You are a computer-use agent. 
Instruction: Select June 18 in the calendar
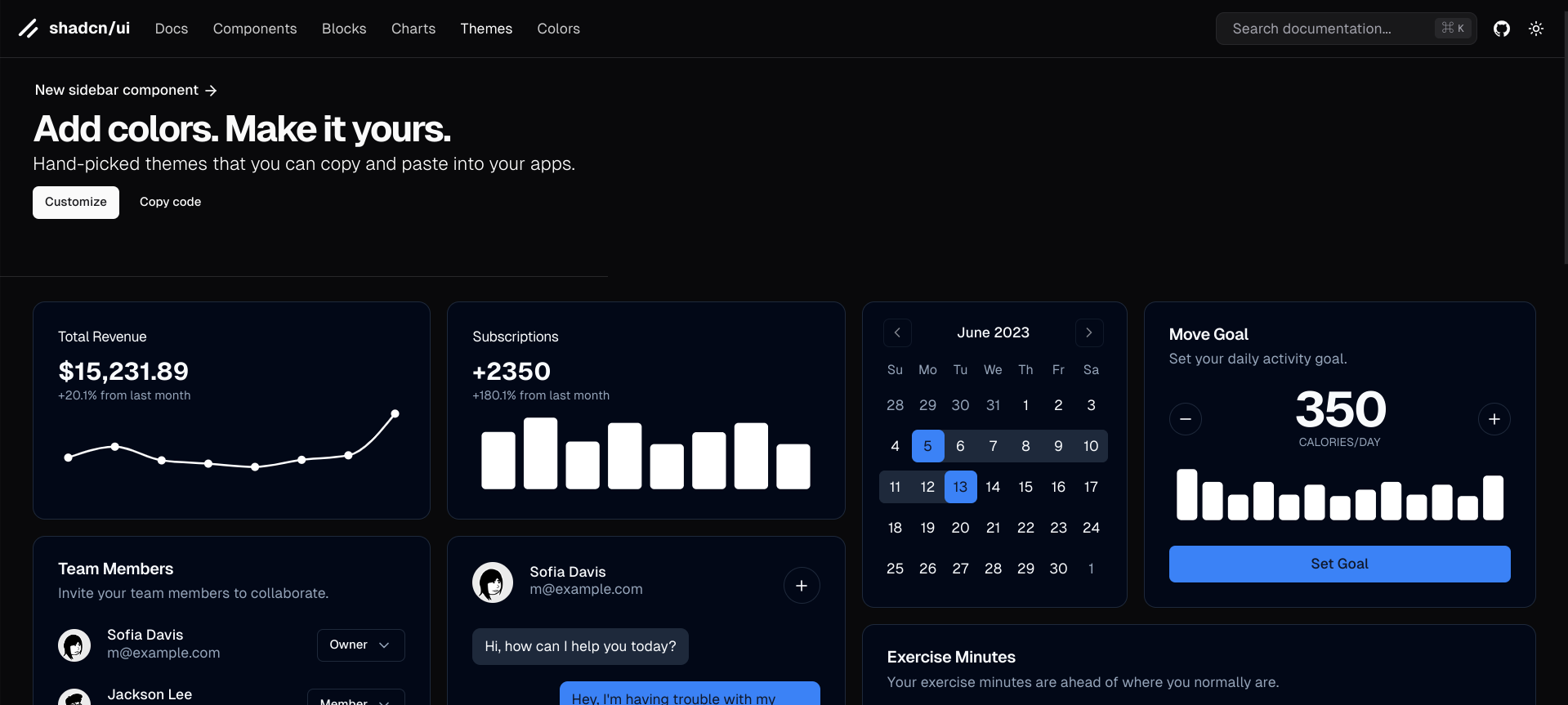pos(895,528)
